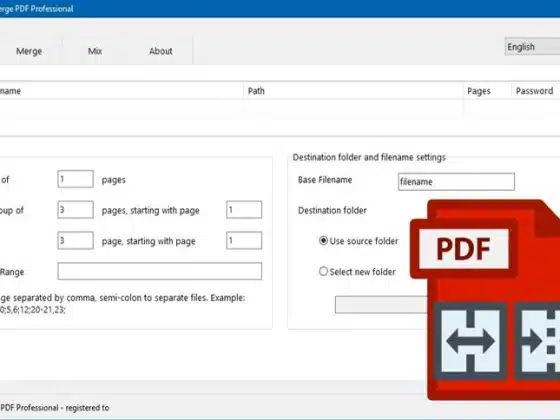
Task: Focus group size field before 'pages, starting with page'
Action: 75,210
